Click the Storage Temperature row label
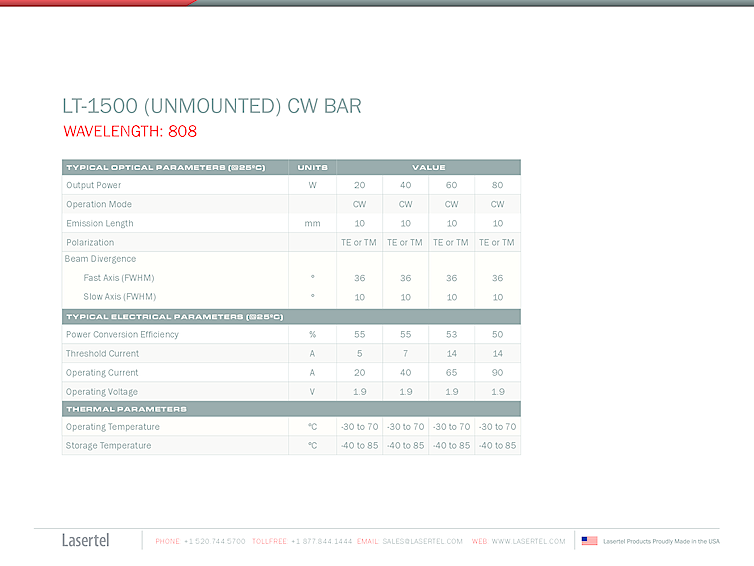 (108, 446)
